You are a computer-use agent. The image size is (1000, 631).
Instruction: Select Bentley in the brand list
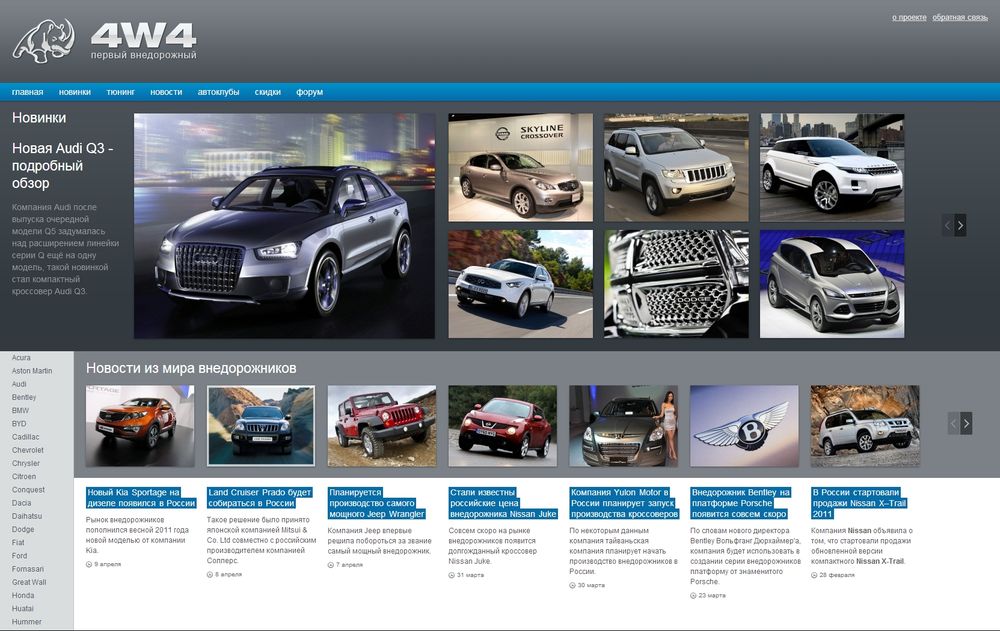pyautogui.click(x=24, y=397)
